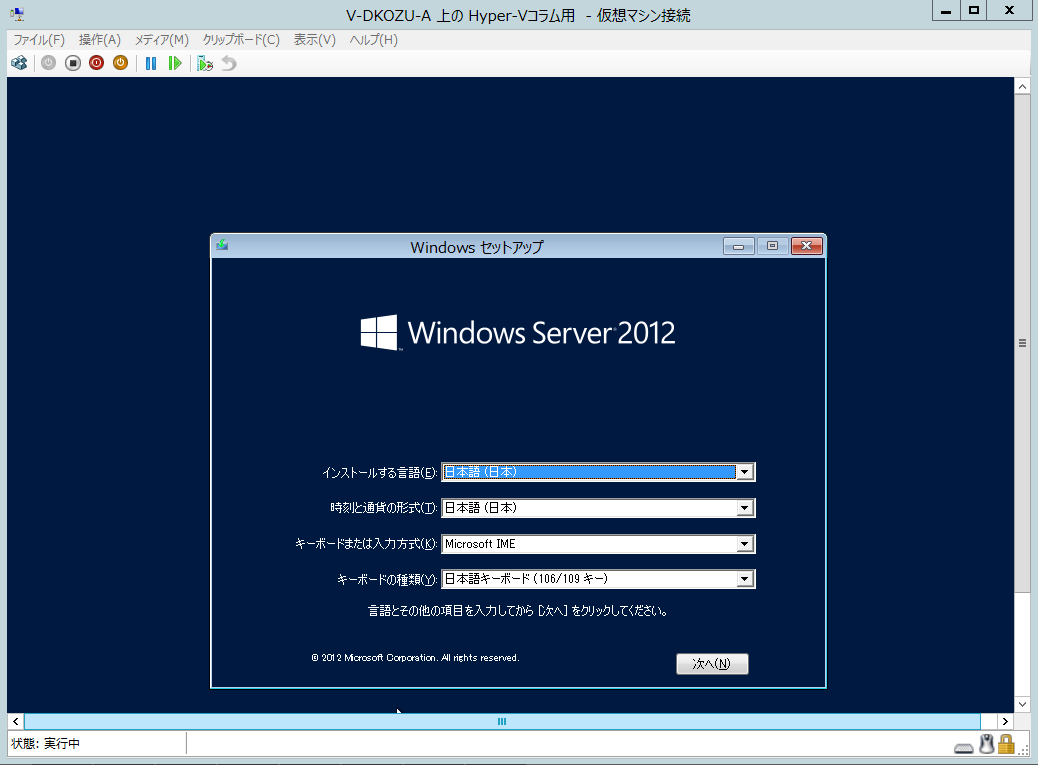Click the mouse status icon in status bar
Screen dimensions: 1038x765
click(986, 744)
